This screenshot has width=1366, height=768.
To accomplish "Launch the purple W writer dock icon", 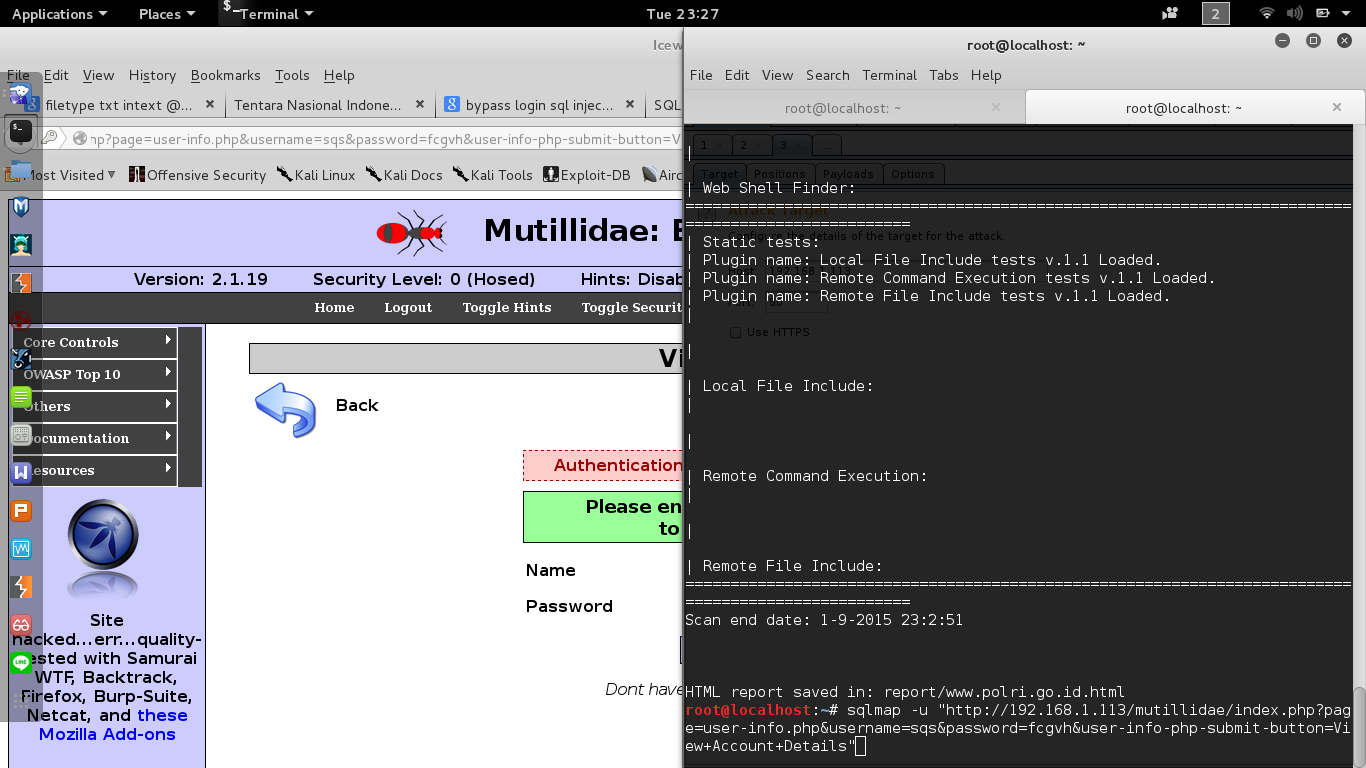I will click(x=21, y=473).
